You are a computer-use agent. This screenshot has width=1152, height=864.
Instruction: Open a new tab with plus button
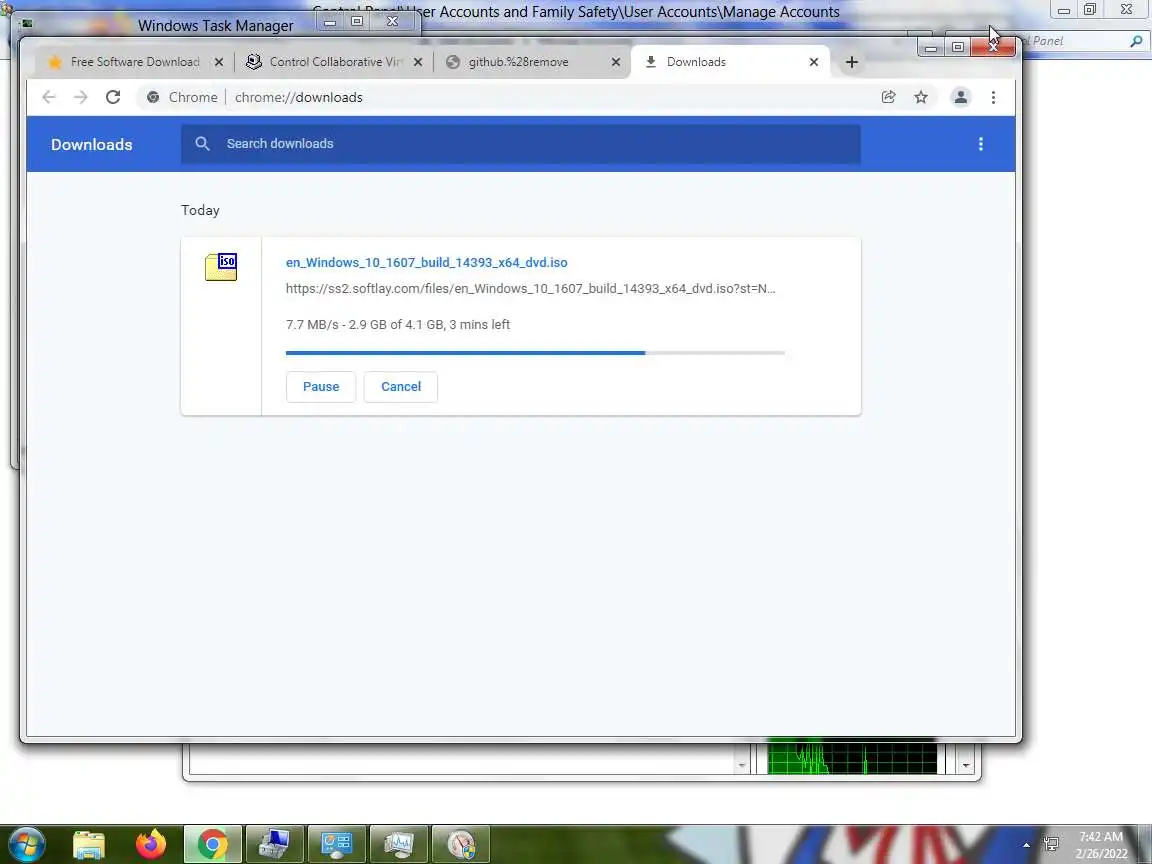tap(852, 62)
